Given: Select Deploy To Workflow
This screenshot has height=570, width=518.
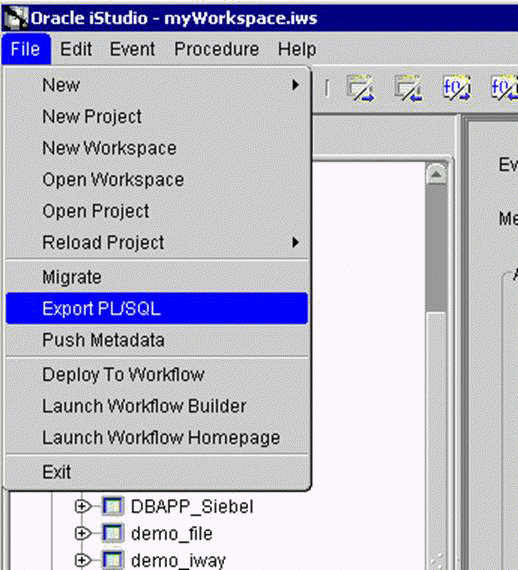Looking at the screenshot, I should [157, 374].
